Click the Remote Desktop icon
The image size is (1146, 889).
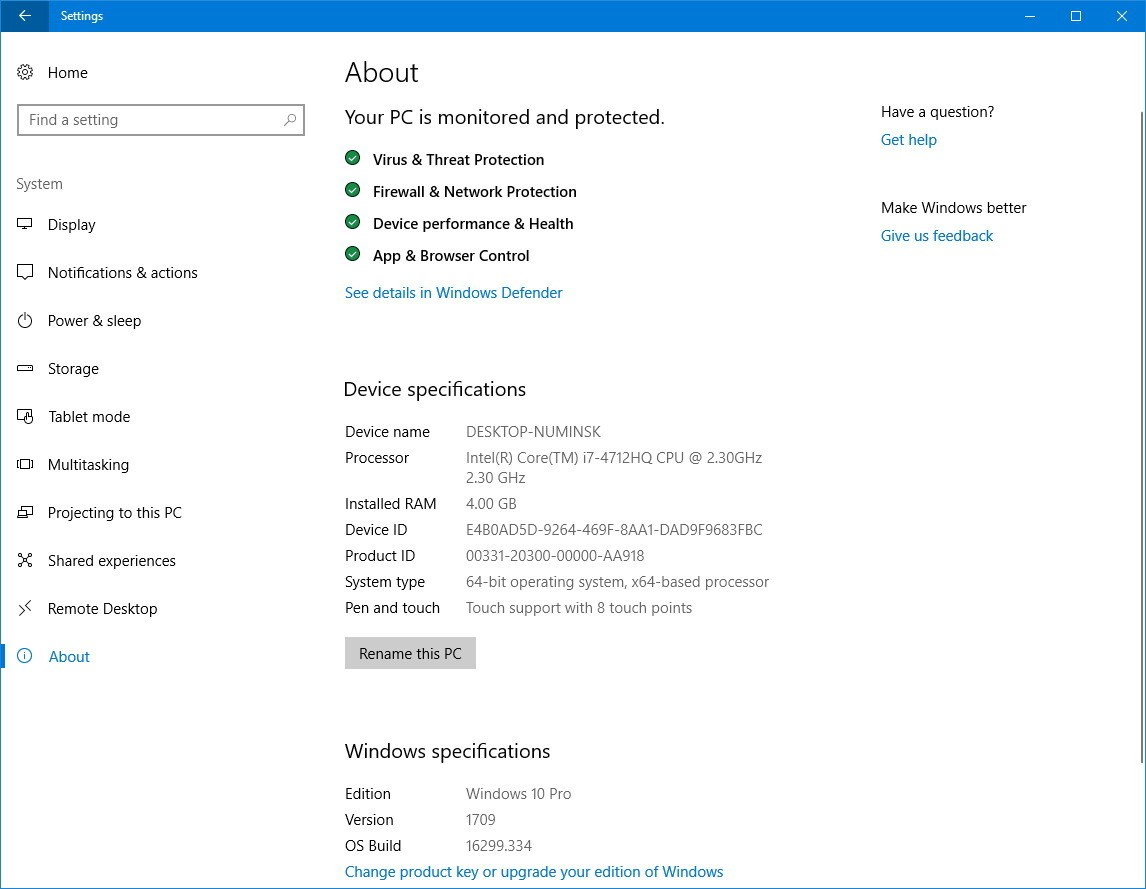[25, 608]
